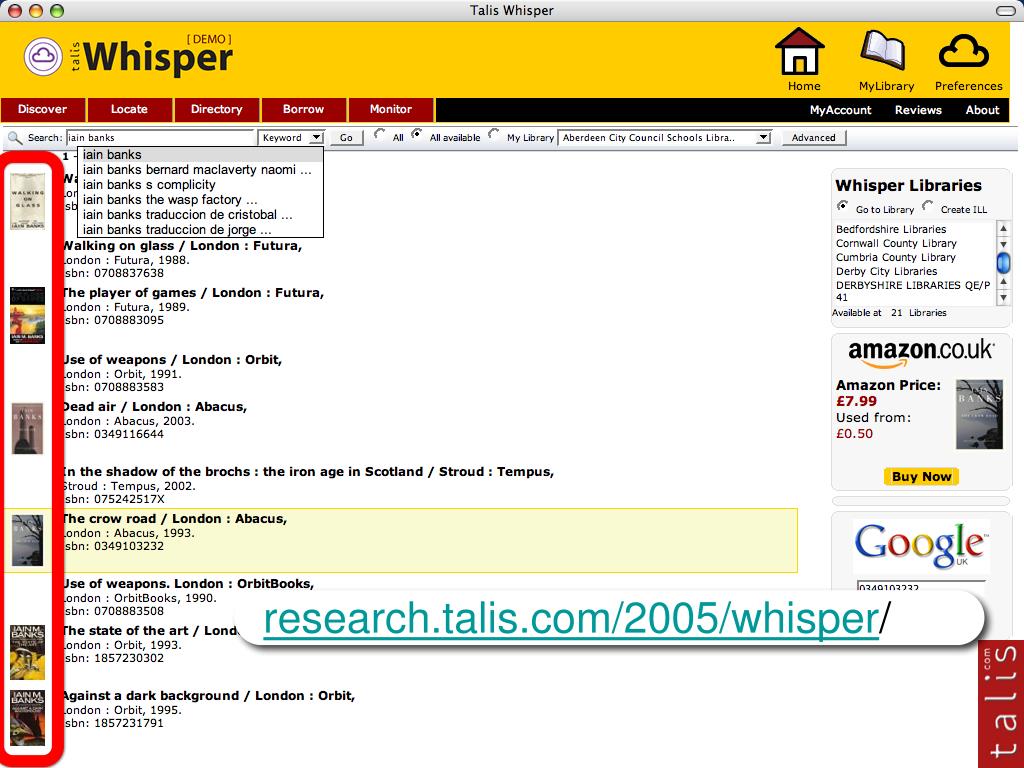Click the Talis purple cloud logo
This screenshot has height=768, width=1024.
coord(43,56)
